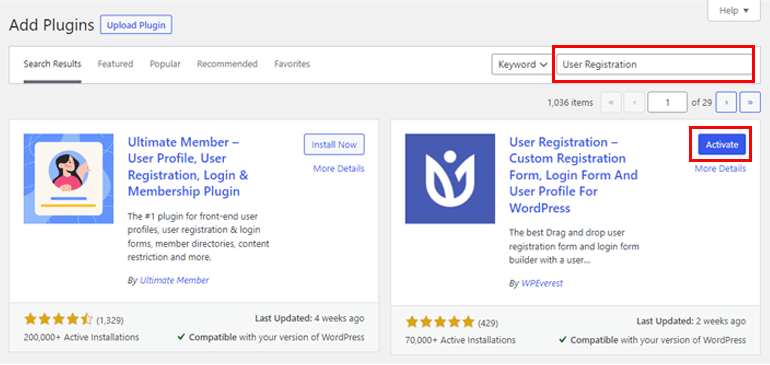Open the WPEverest author link
The height and width of the screenshot is (365, 770).
pyautogui.click(x=542, y=283)
